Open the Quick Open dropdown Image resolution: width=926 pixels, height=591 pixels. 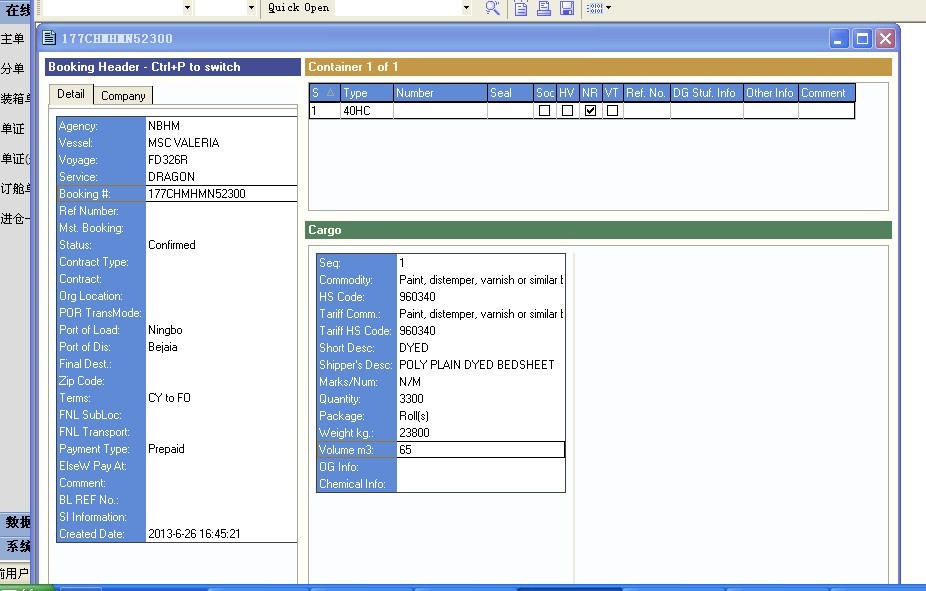click(466, 8)
